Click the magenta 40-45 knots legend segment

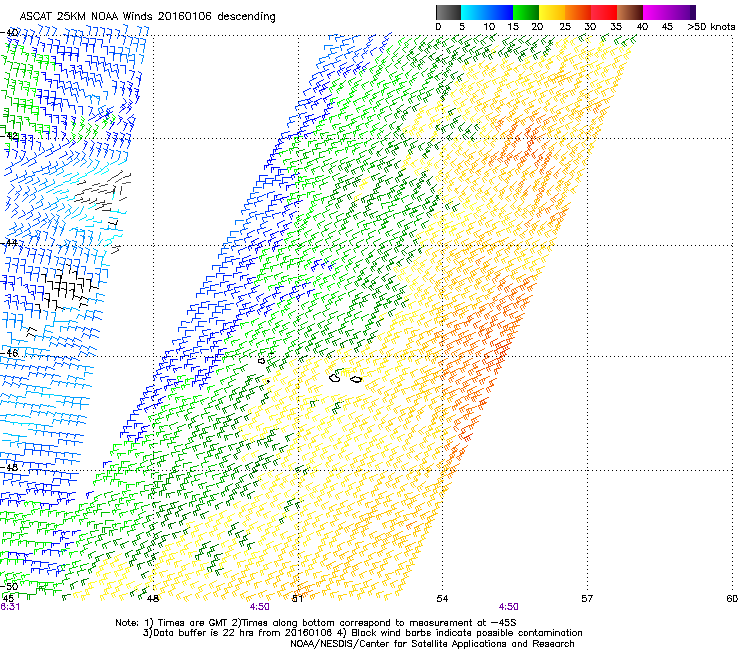(x=656, y=12)
